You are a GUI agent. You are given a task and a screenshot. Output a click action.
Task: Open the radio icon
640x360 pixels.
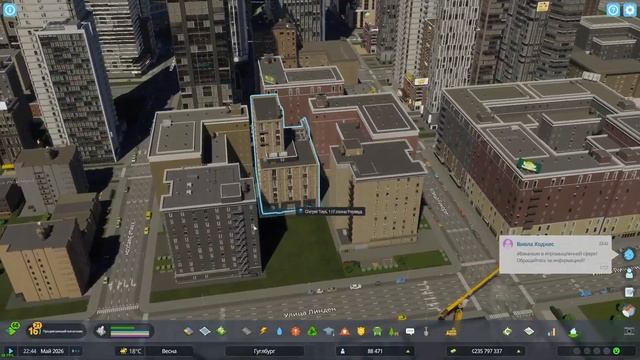[x=629, y=311]
